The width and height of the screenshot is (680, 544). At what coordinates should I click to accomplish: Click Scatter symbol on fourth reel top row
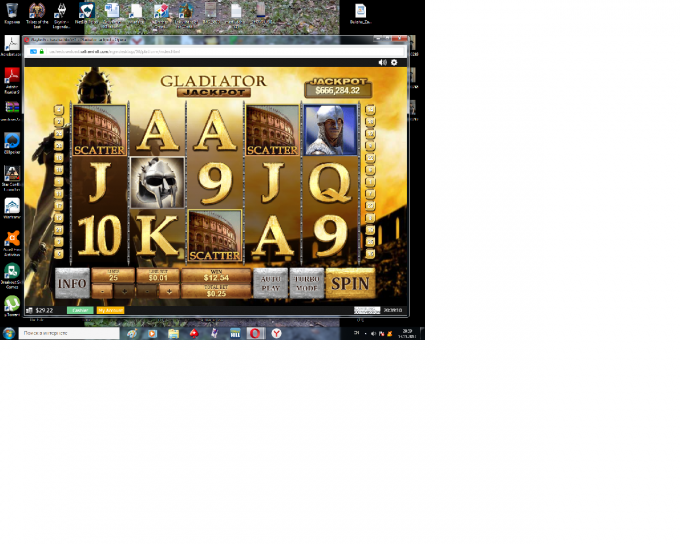click(x=272, y=130)
